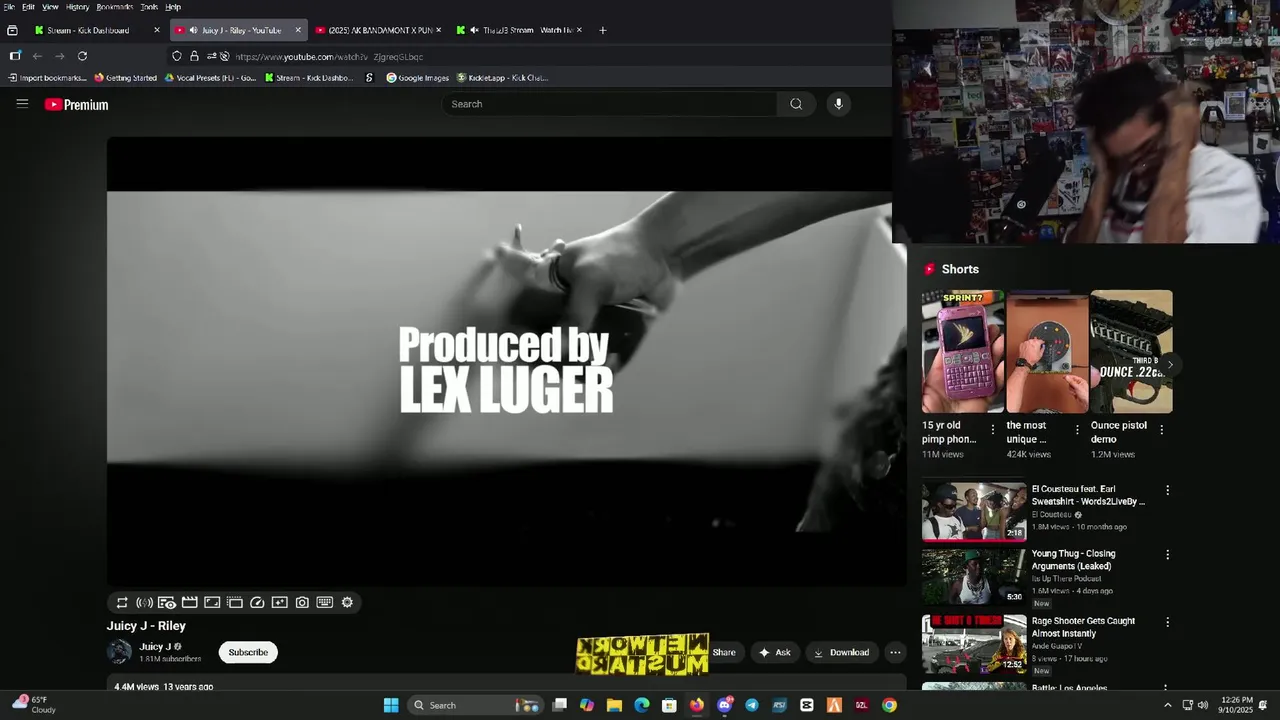Open Google Chrome from the taskbar
Screen dimensions: 1280x720
click(x=889, y=705)
